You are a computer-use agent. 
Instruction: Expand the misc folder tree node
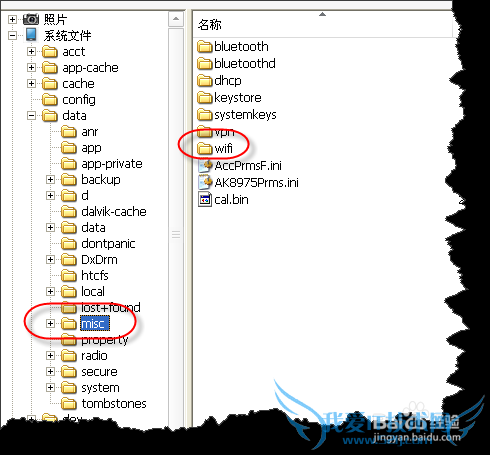(x=50, y=323)
